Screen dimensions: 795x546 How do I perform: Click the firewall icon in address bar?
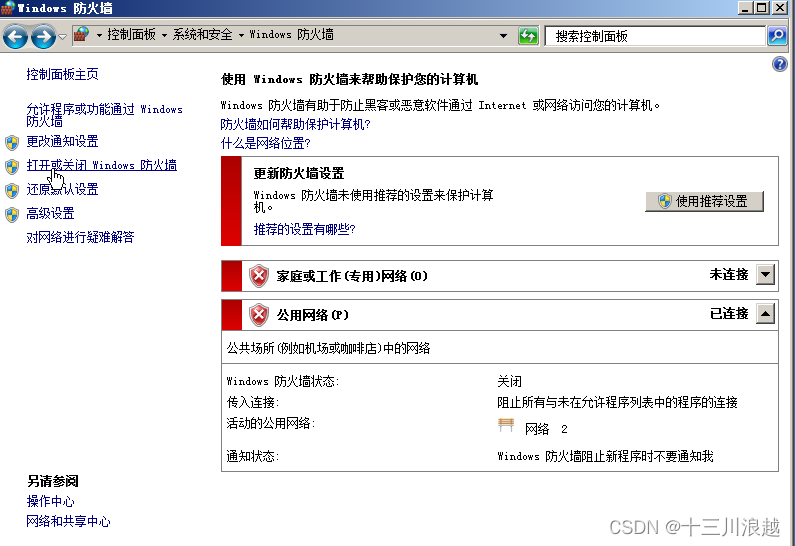click(x=81, y=34)
